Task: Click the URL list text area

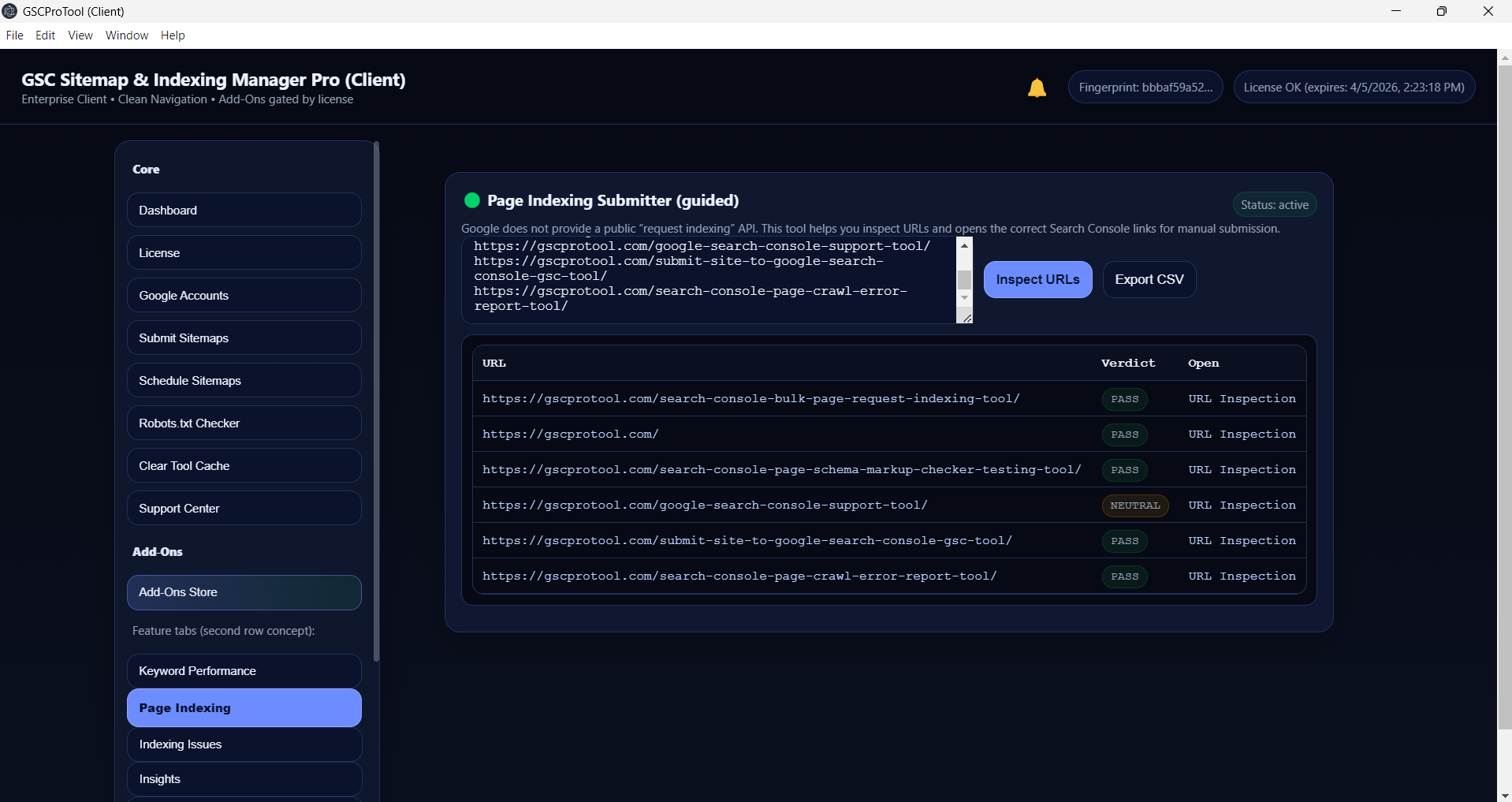Action: pos(708,280)
